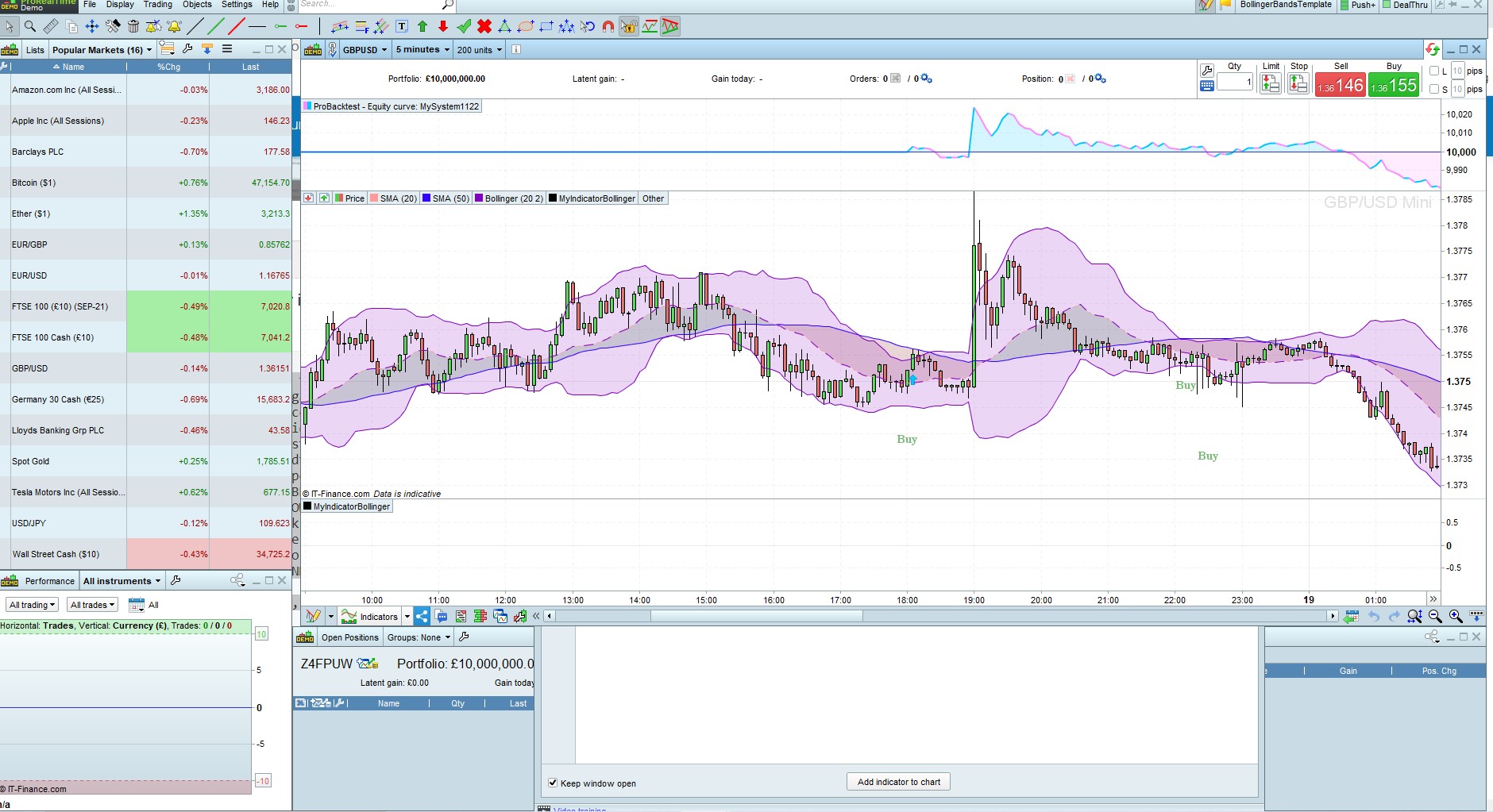This screenshot has height=812, width=1493.
Task: Pick the ruler measurement tool
Action: [x=51, y=26]
